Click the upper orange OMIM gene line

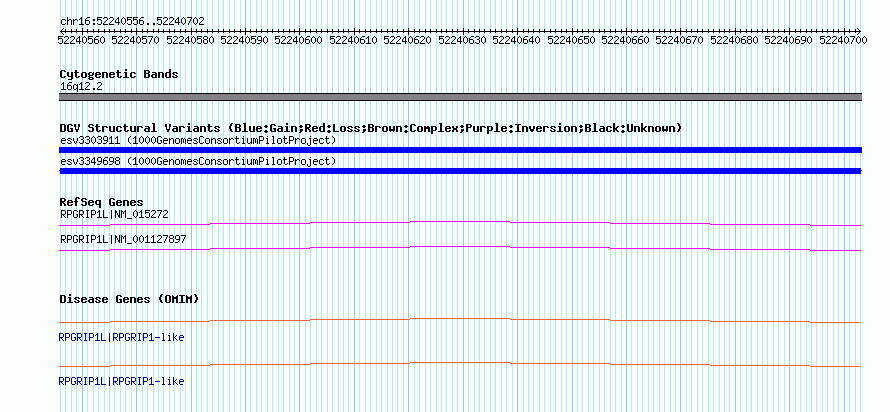[460, 321]
